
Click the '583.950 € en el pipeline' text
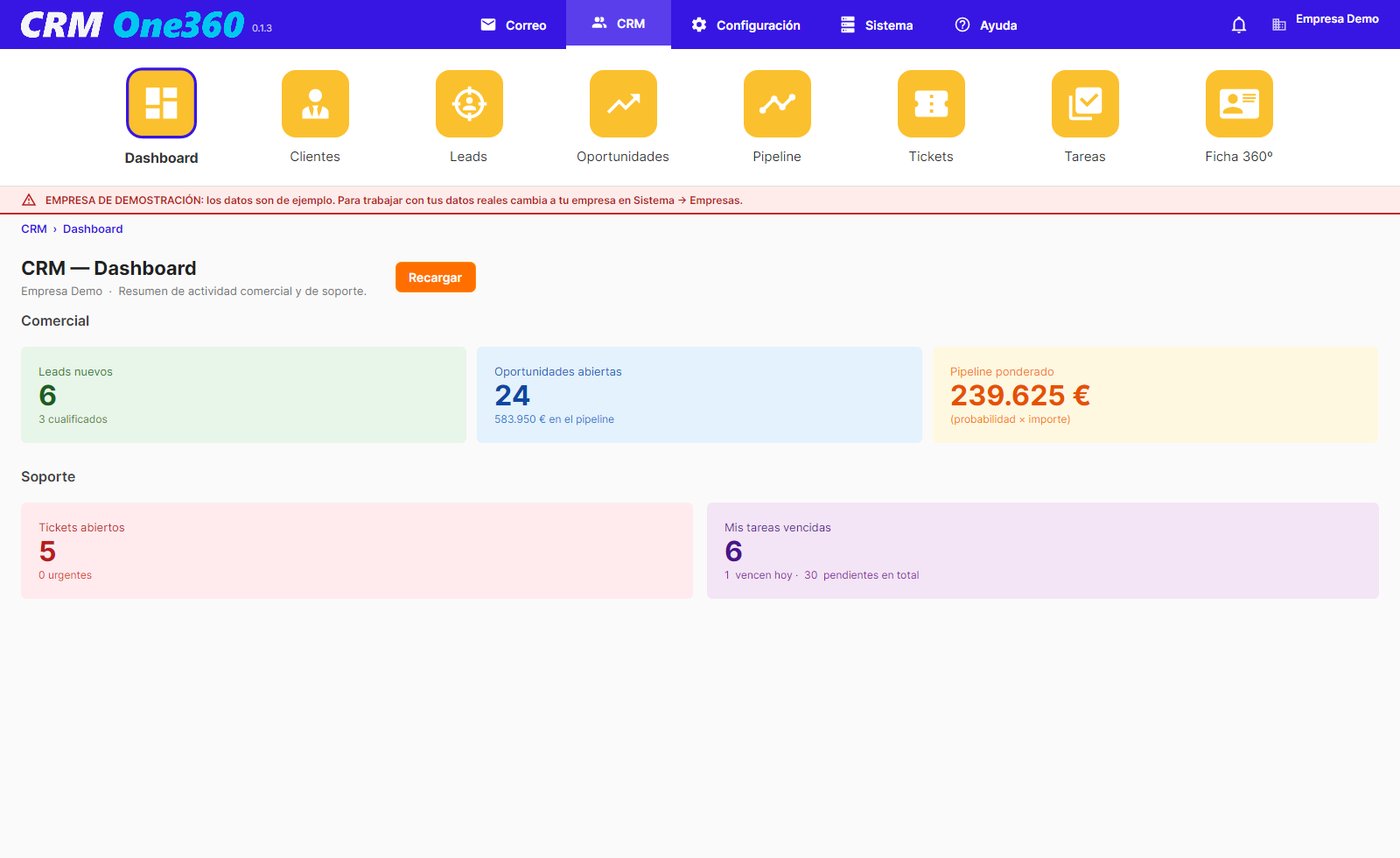click(554, 419)
